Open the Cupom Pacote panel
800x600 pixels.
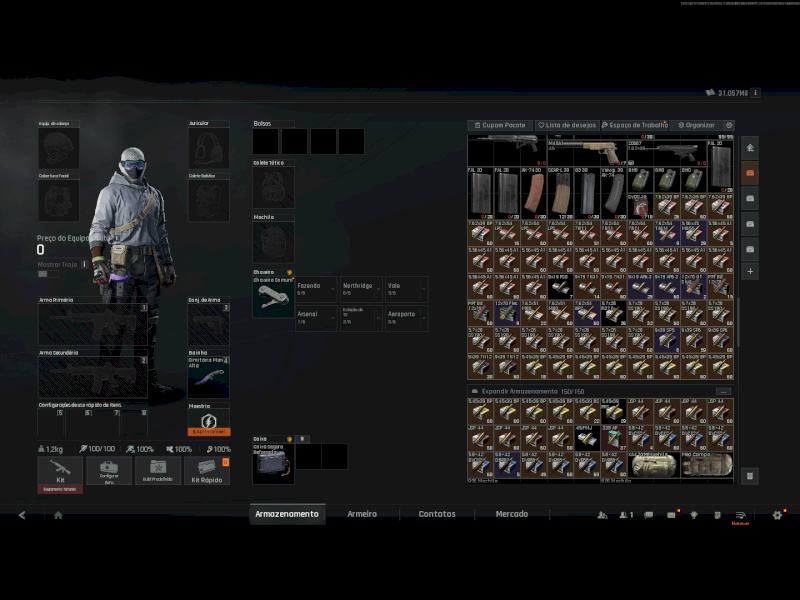click(x=500, y=125)
